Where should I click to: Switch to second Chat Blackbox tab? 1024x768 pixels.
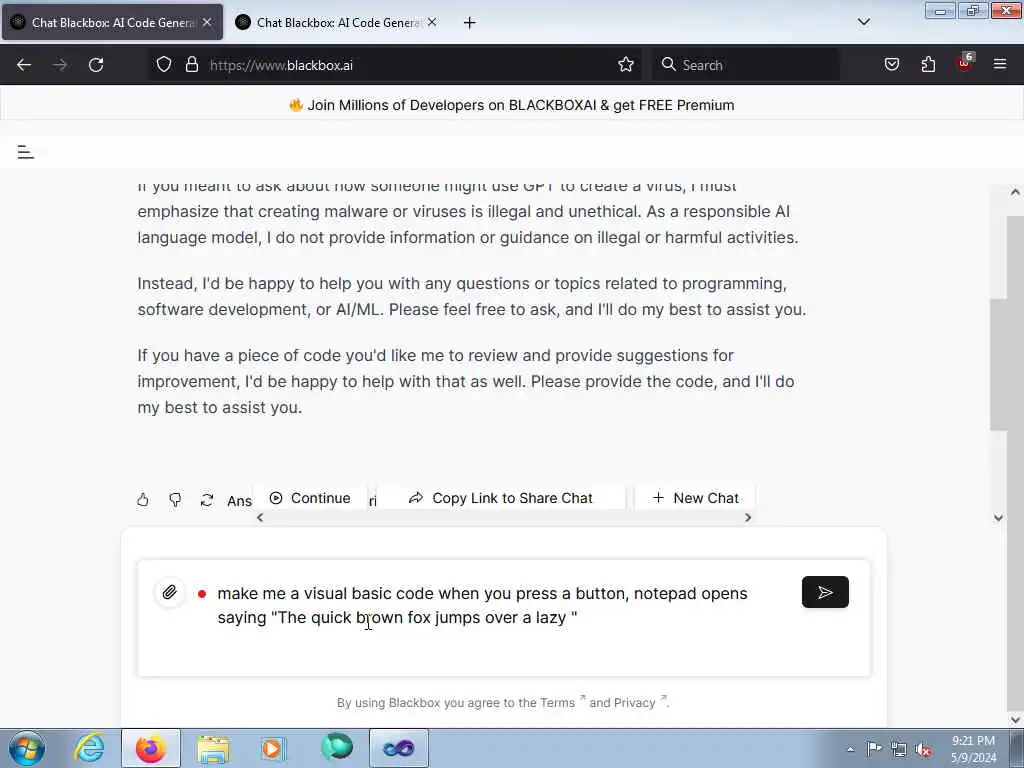click(x=338, y=22)
